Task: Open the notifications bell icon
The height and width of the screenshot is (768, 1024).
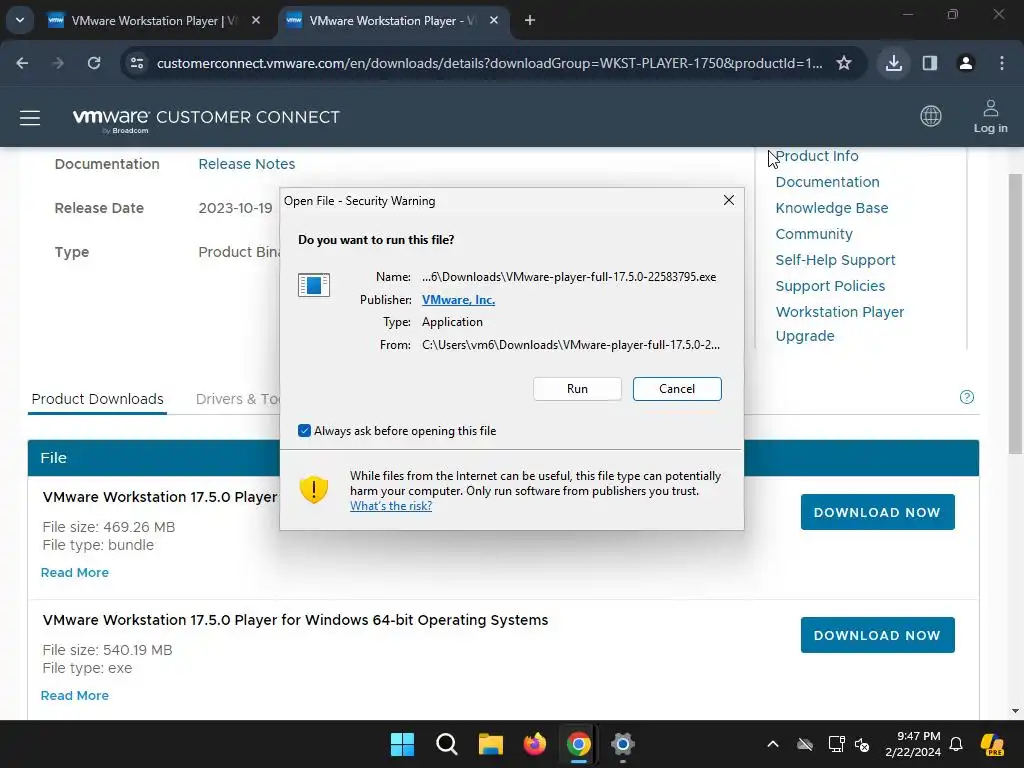Action: (956, 744)
